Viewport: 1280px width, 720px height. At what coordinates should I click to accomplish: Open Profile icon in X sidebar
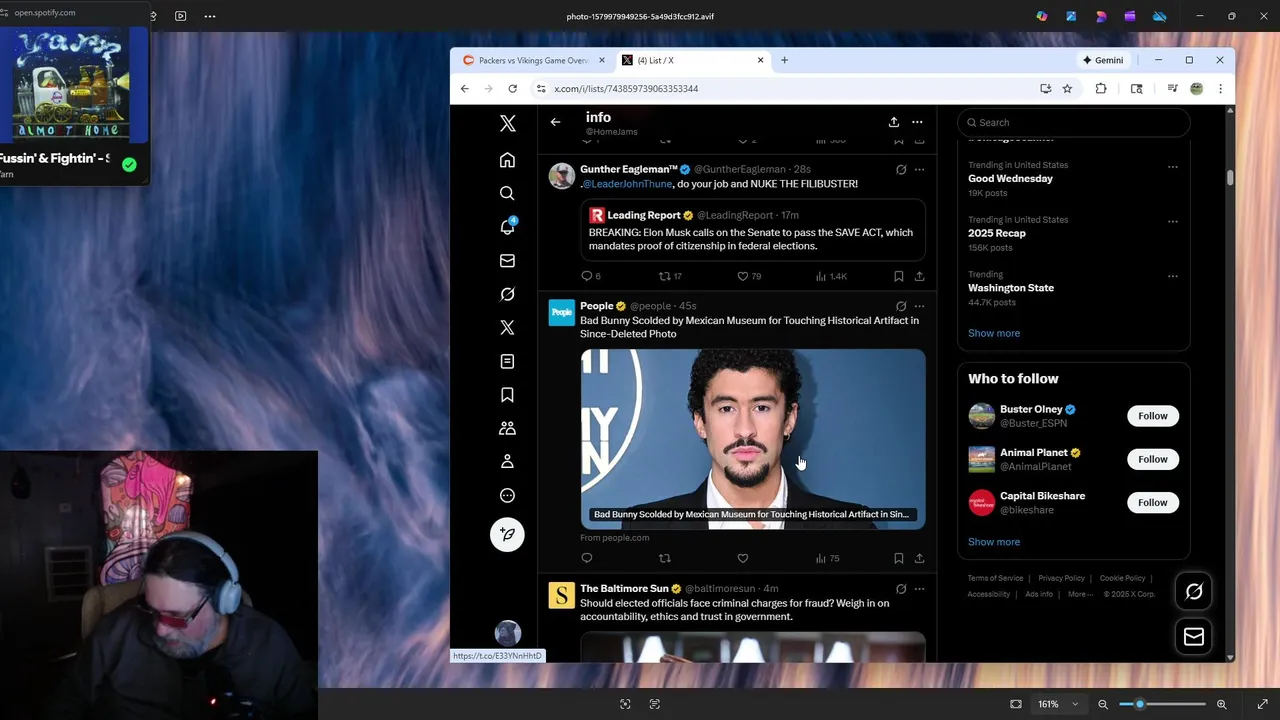click(x=507, y=462)
